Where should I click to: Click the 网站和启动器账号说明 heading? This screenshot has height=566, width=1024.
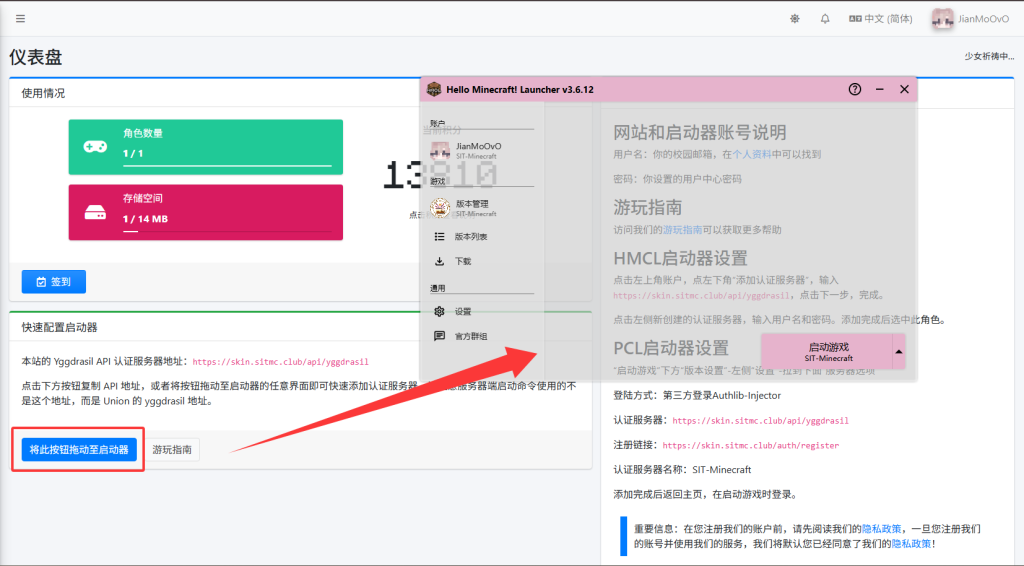699,133
